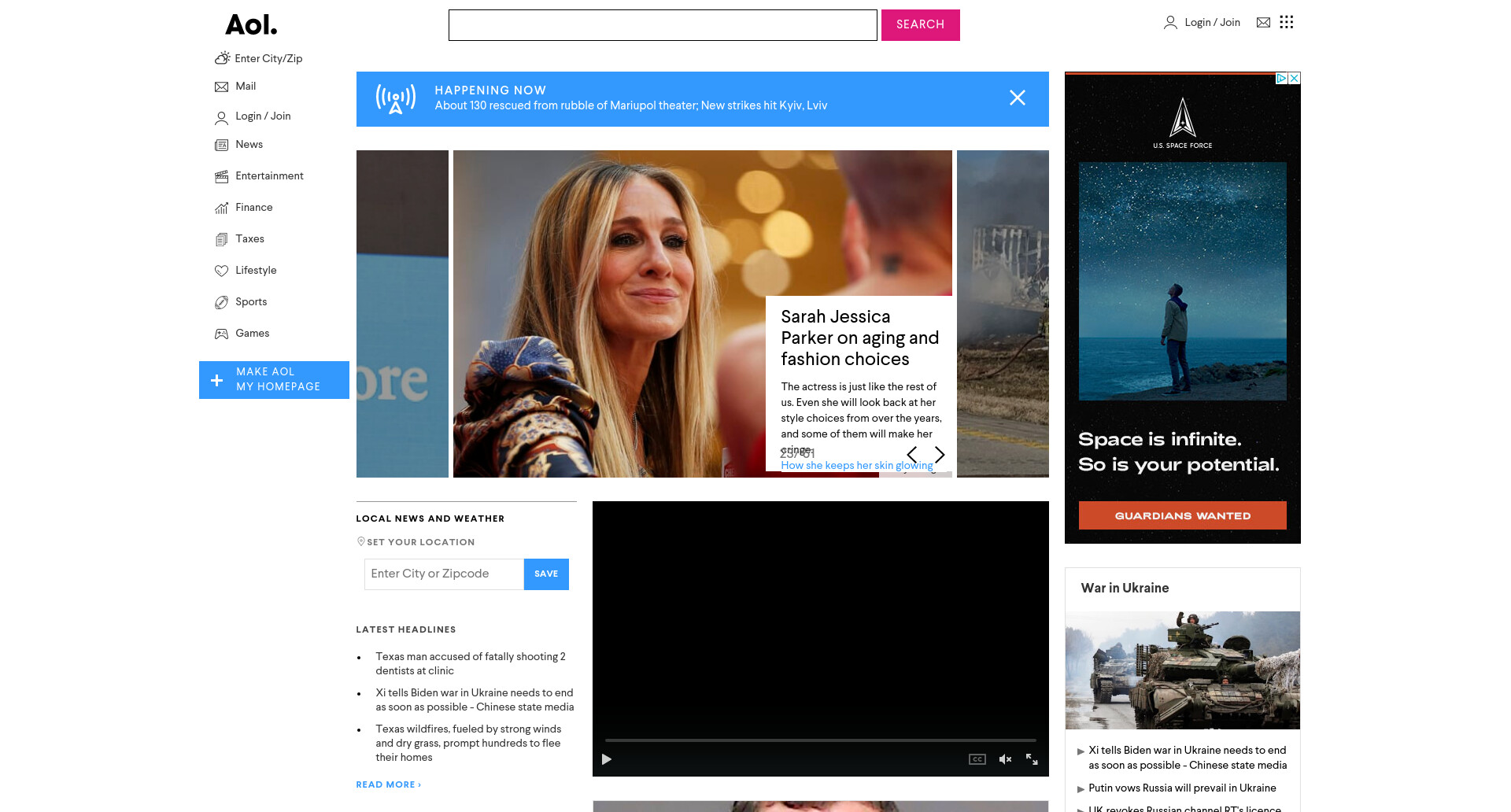Unmute the video player
Viewport: 1511px width, 812px height.
[x=1005, y=759]
